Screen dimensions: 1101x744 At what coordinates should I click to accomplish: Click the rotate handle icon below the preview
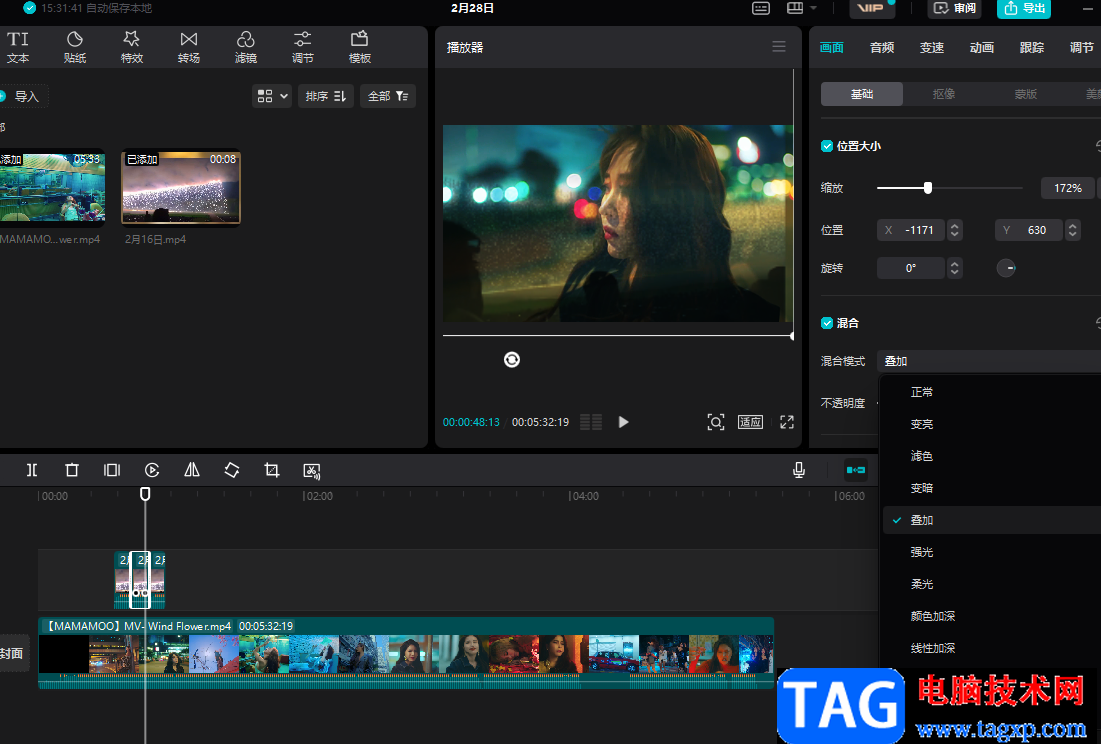[512, 359]
